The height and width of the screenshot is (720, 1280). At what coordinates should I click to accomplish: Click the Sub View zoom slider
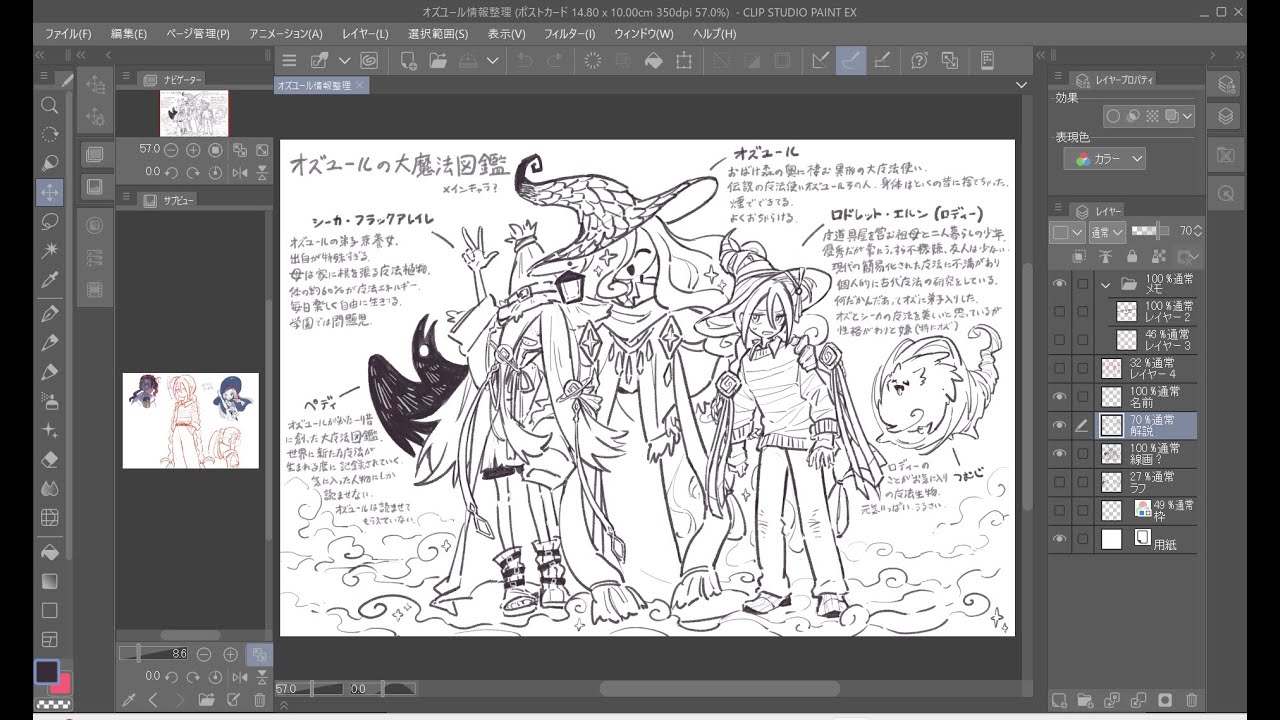(153, 654)
